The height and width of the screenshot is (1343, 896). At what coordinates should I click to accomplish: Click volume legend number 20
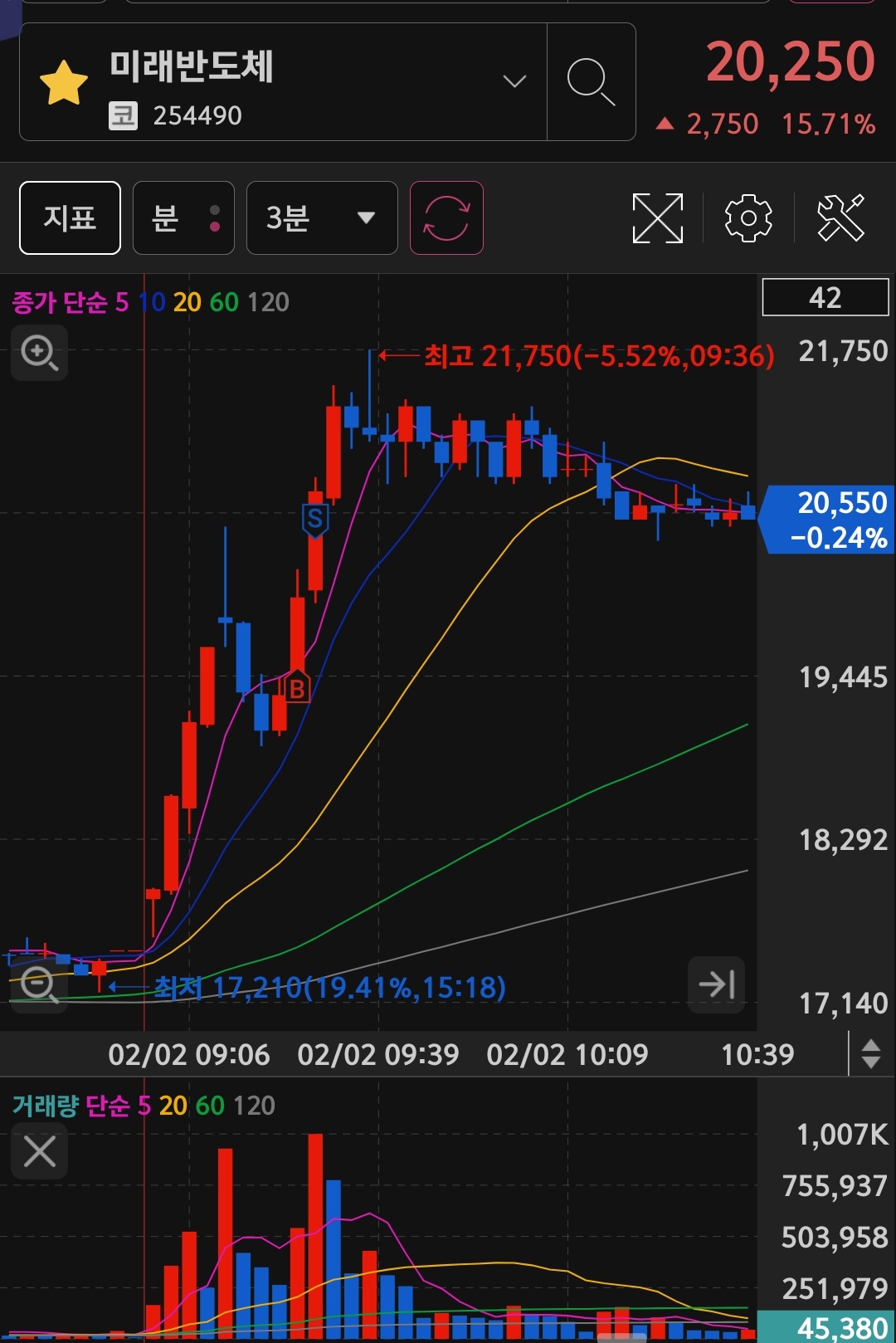point(173,1106)
